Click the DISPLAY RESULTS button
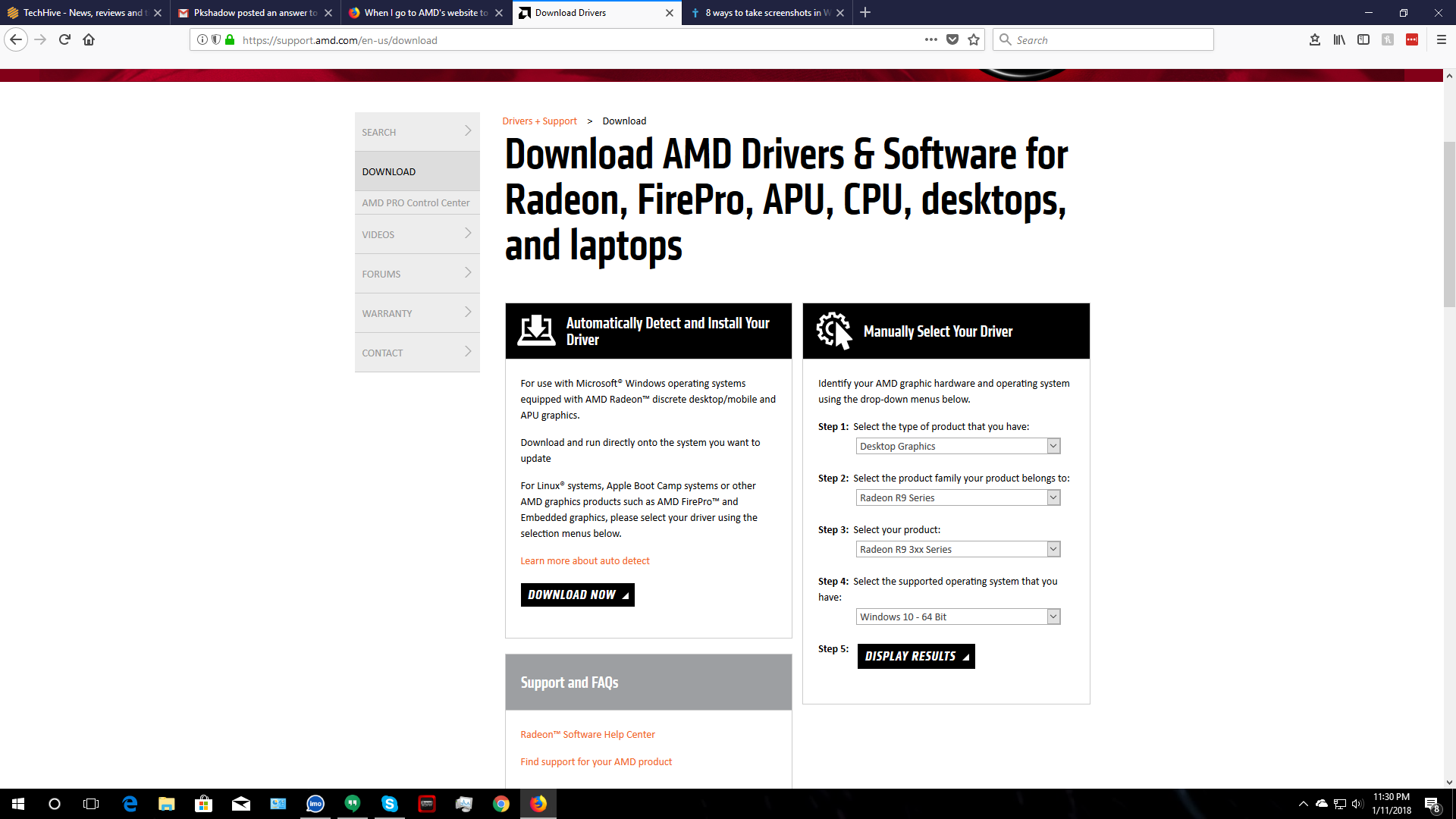This screenshot has width=1456, height=819. [x=916, y=656]
